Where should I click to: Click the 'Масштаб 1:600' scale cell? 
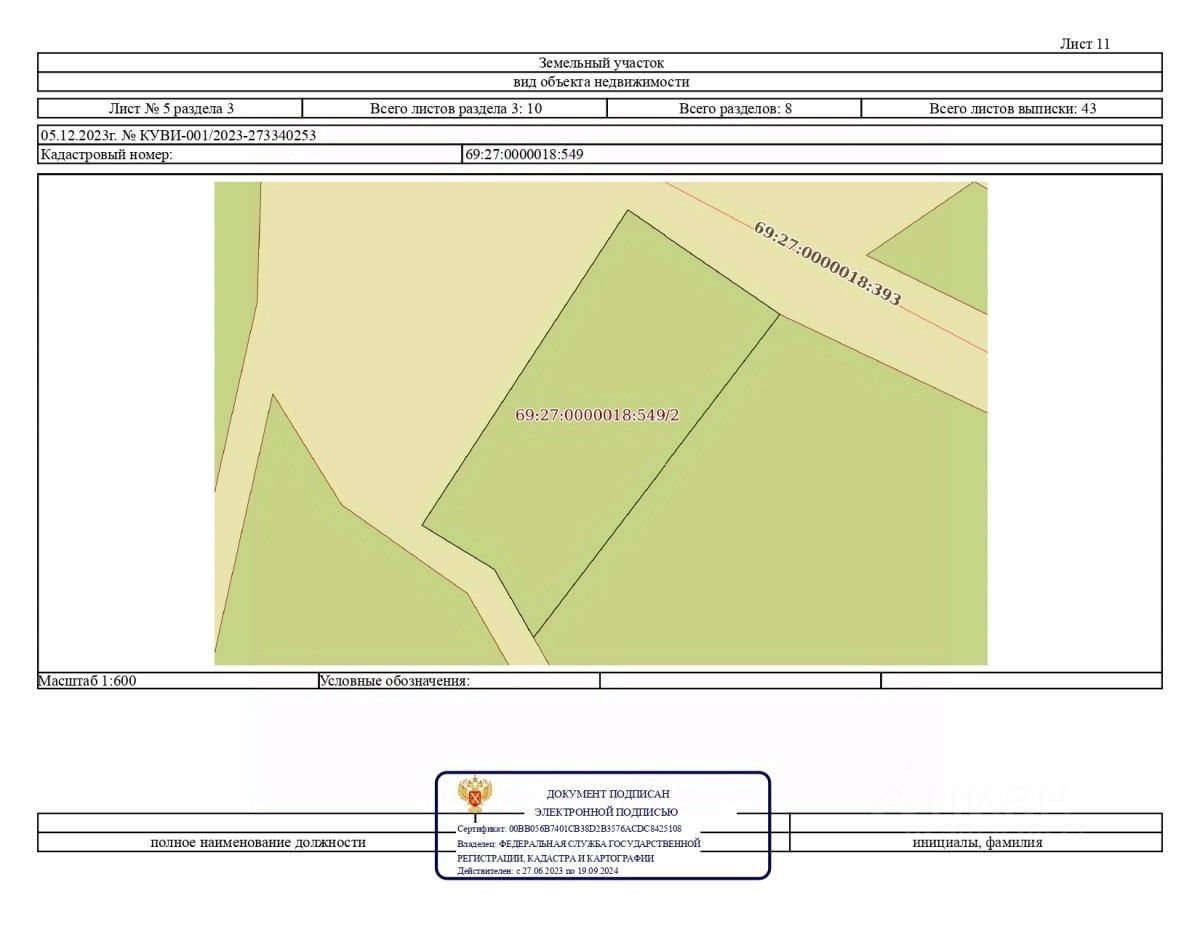177,681
